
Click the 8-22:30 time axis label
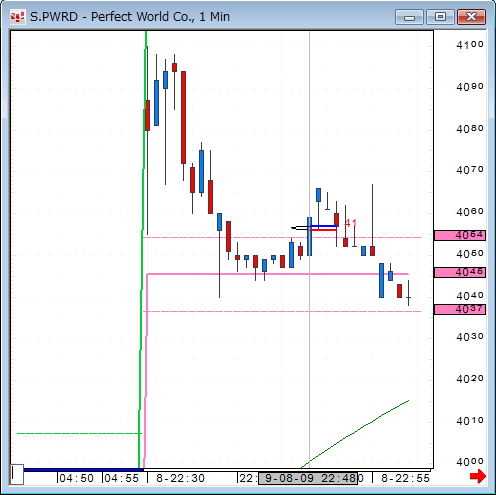(x=180, y=478)
